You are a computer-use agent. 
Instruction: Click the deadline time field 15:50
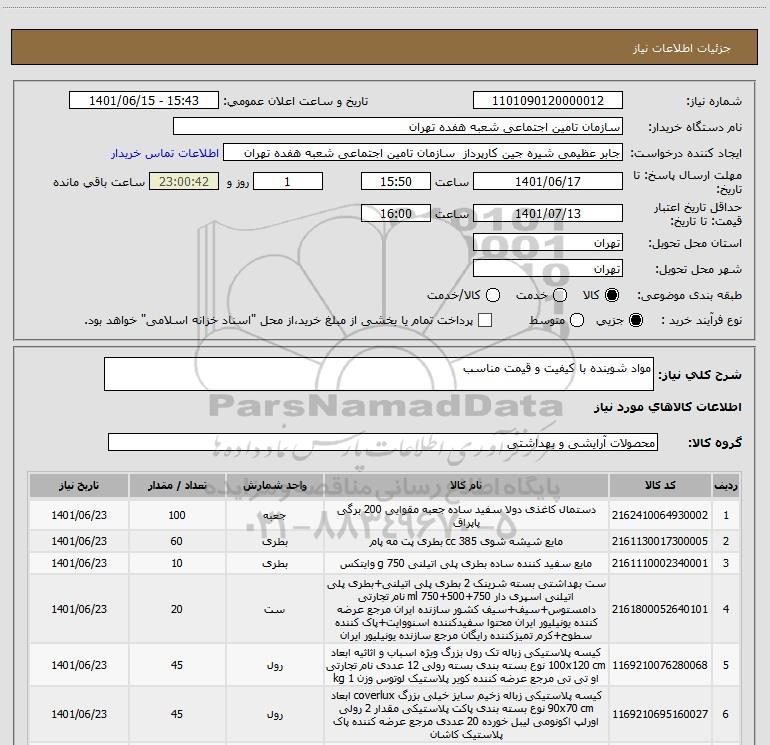coord(396,181)
